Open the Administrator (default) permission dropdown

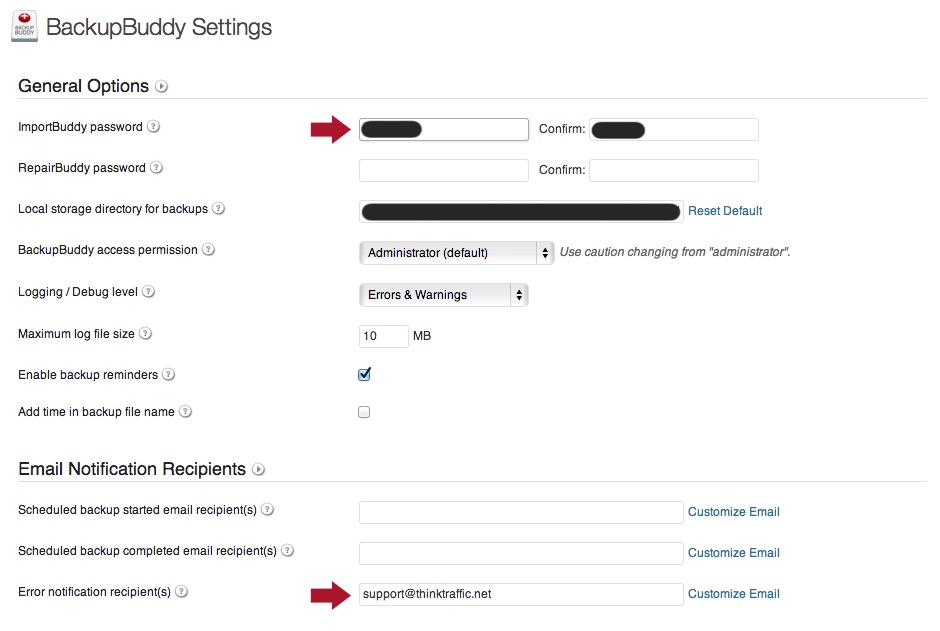point(456,253)
